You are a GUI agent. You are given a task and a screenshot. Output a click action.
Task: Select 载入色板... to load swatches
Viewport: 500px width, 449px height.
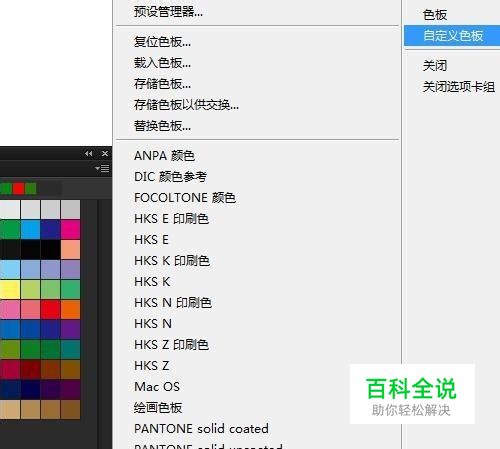[162, 63]
